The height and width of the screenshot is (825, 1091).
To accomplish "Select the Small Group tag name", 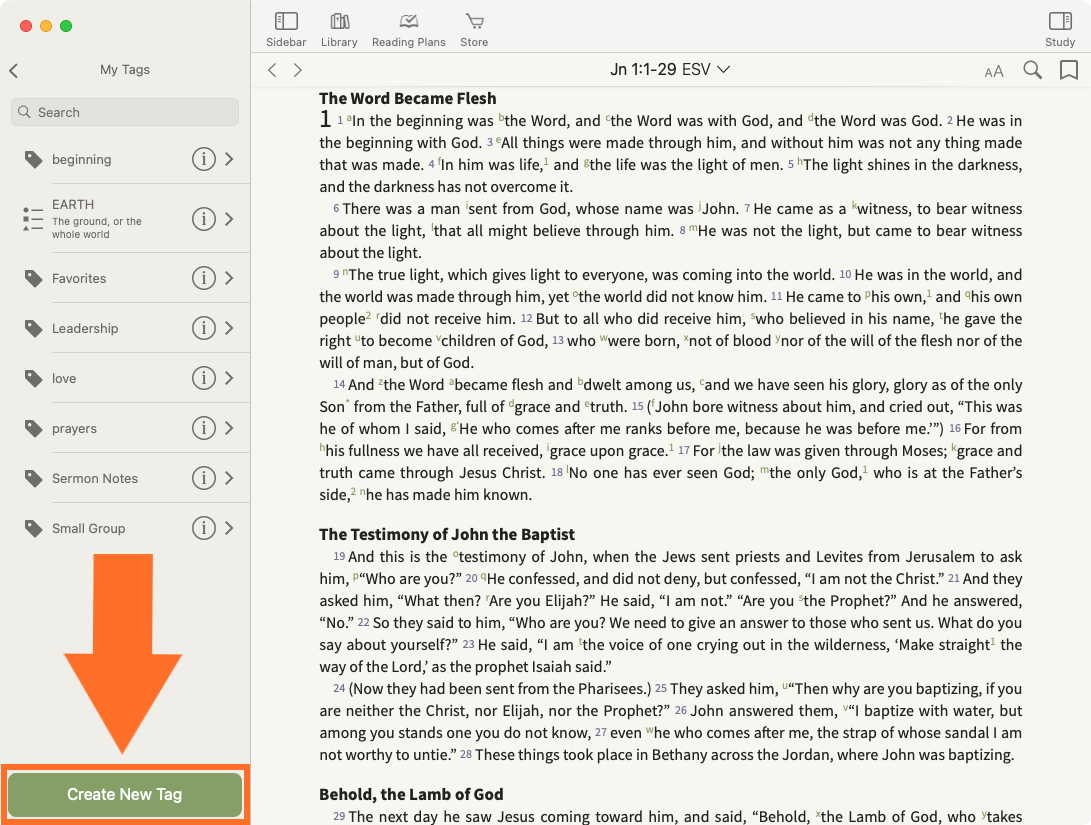I will 88,529.
